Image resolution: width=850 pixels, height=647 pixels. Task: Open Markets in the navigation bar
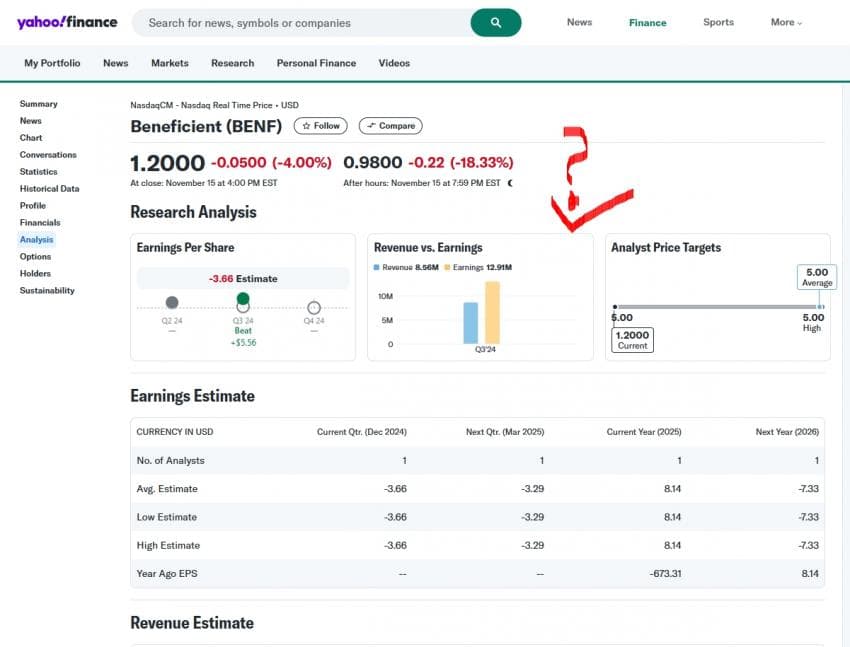[170, 63]
